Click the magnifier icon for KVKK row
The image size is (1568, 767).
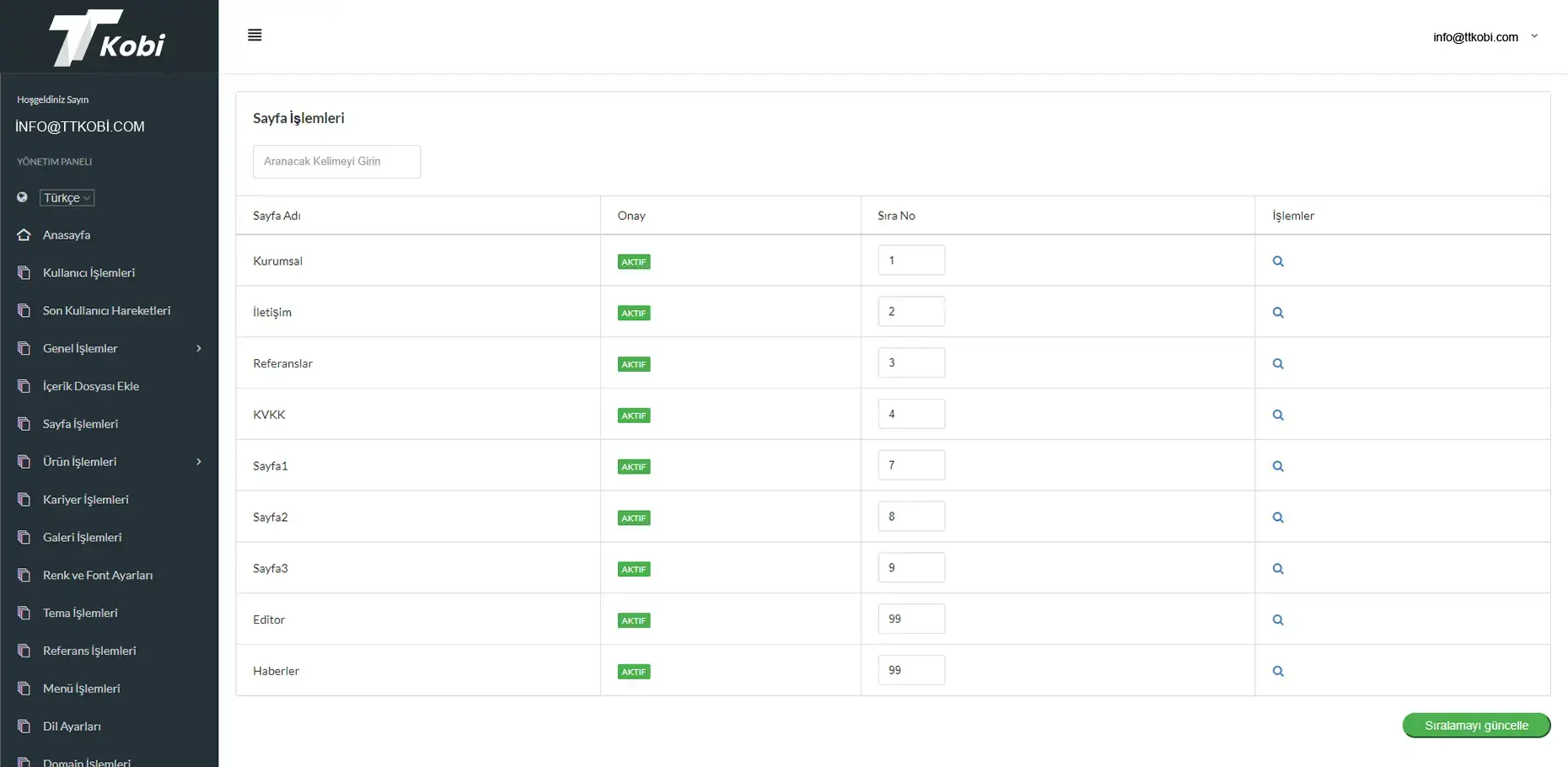click(x=1278, y=416)
